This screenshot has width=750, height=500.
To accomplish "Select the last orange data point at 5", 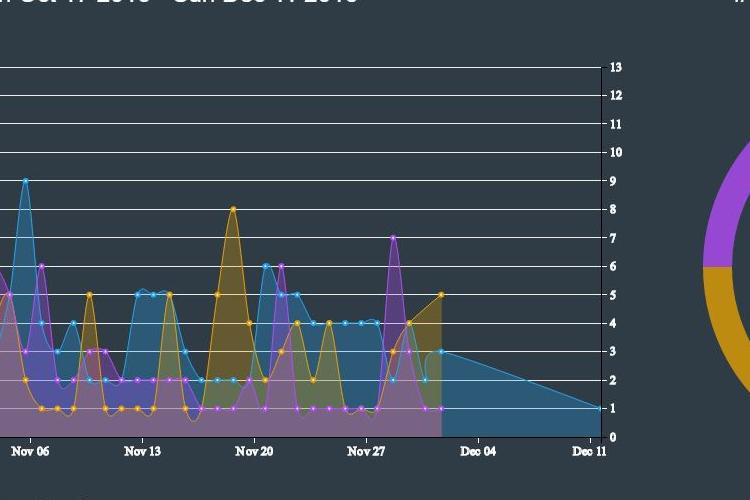I will (x=441, y=295).
